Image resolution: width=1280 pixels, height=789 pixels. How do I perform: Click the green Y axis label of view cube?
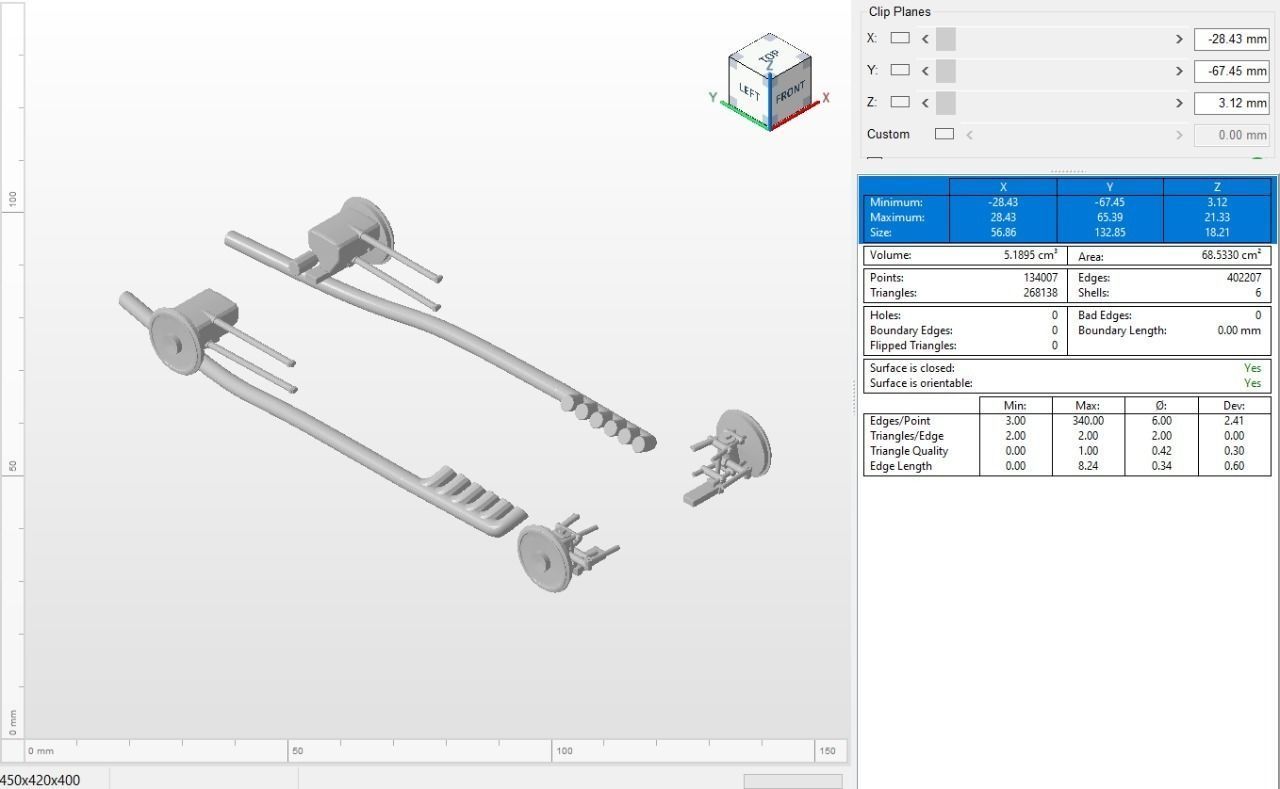[x=713, y=97]
